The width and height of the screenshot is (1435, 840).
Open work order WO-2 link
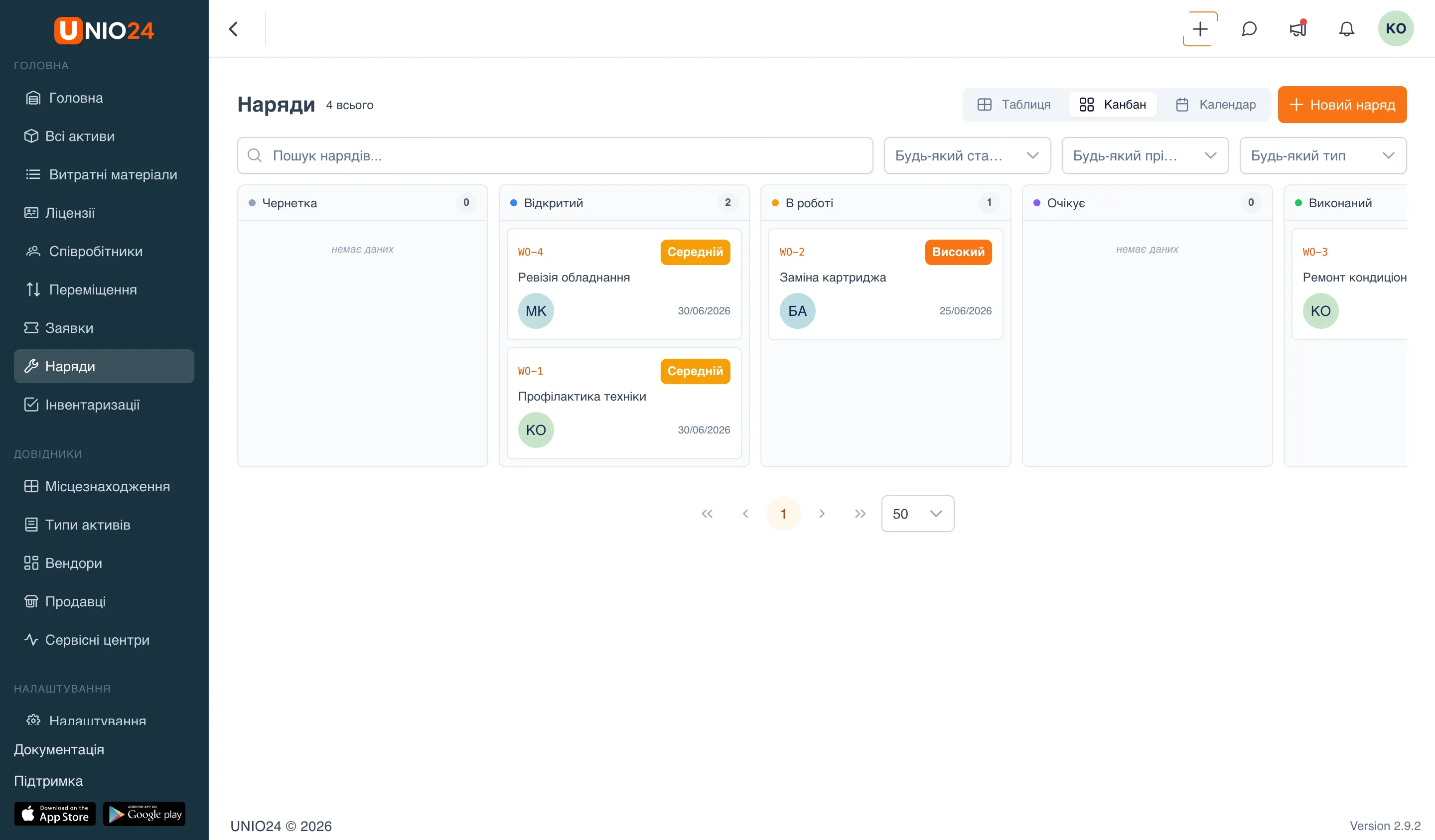[x=792, y=252]
